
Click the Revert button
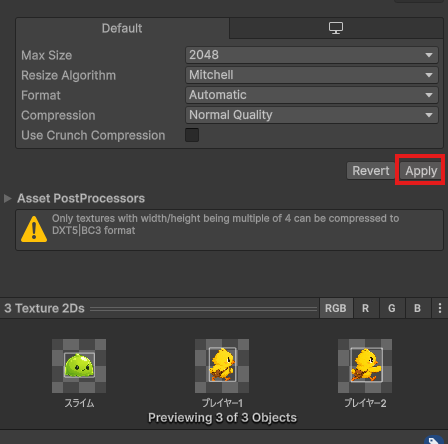tap(371, 171)
